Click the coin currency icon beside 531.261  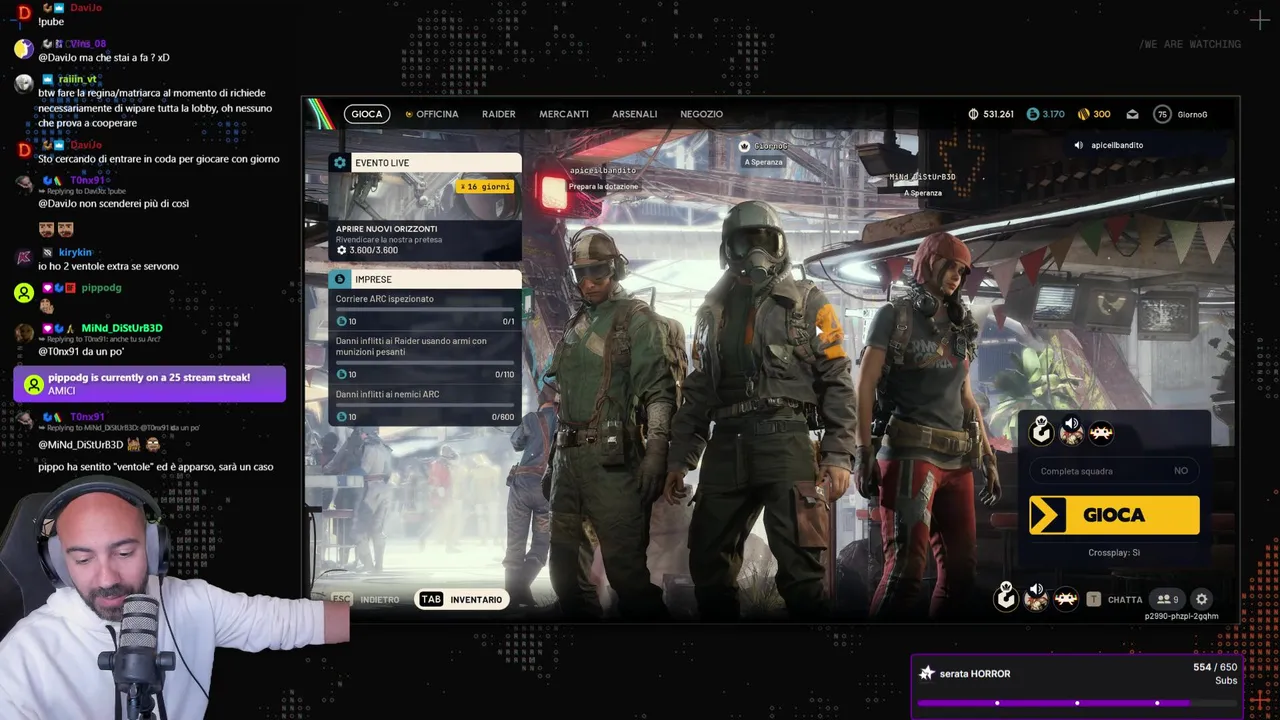973,114
